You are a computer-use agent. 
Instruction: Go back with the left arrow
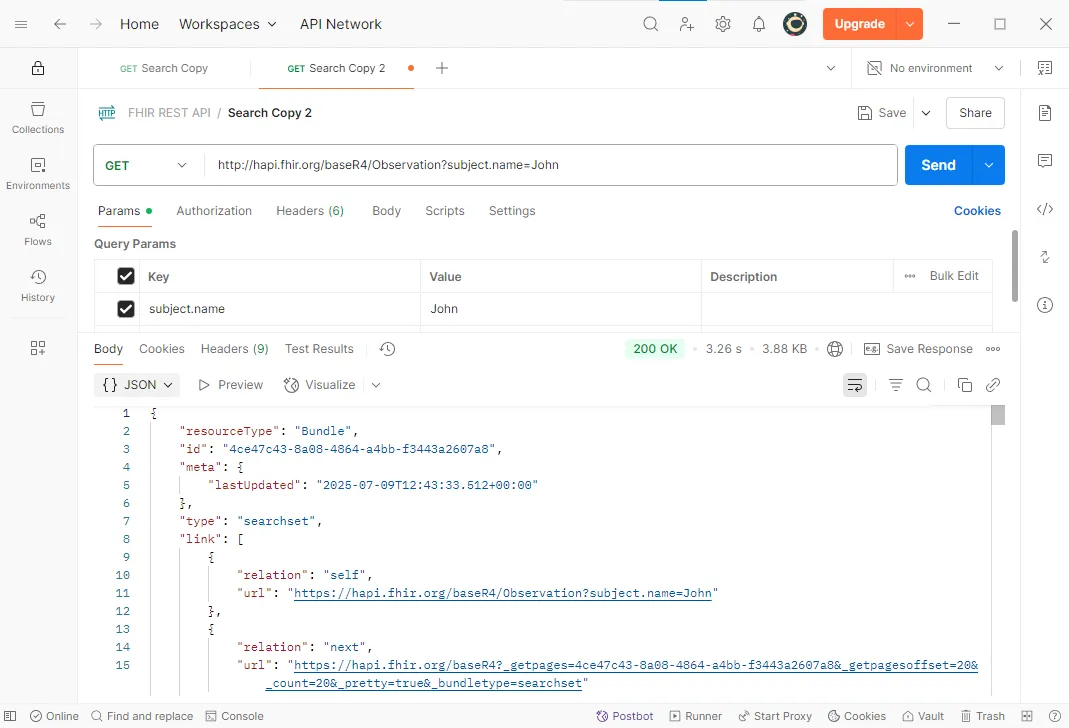point(60,25)
